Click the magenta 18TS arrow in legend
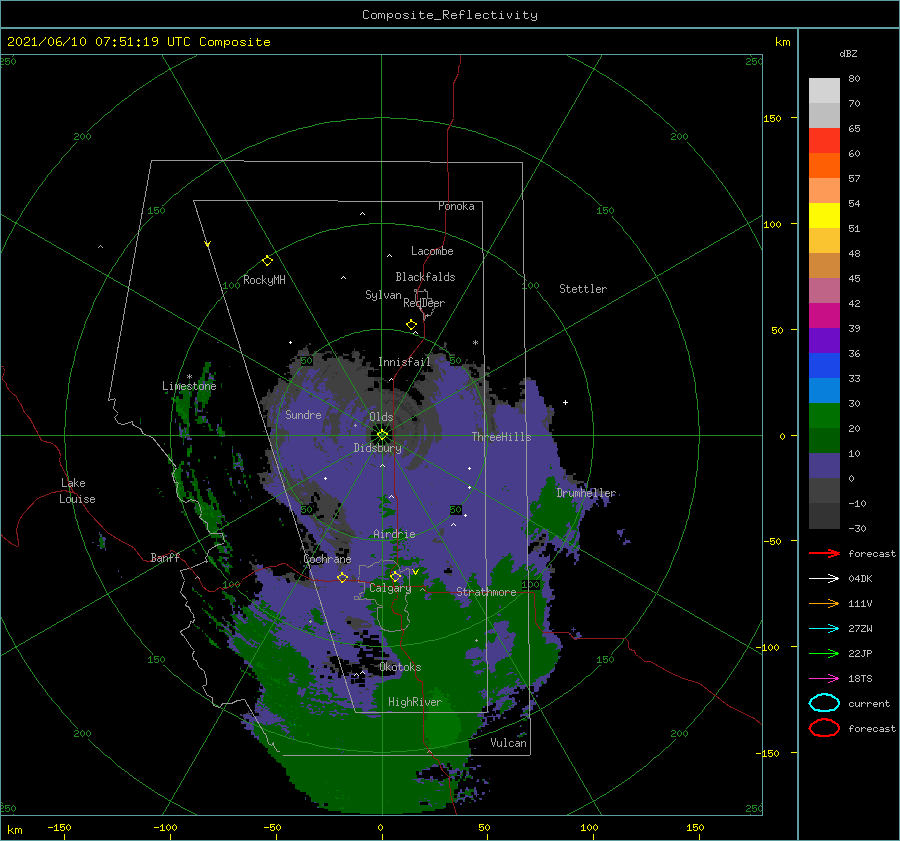 click(824, 679)
